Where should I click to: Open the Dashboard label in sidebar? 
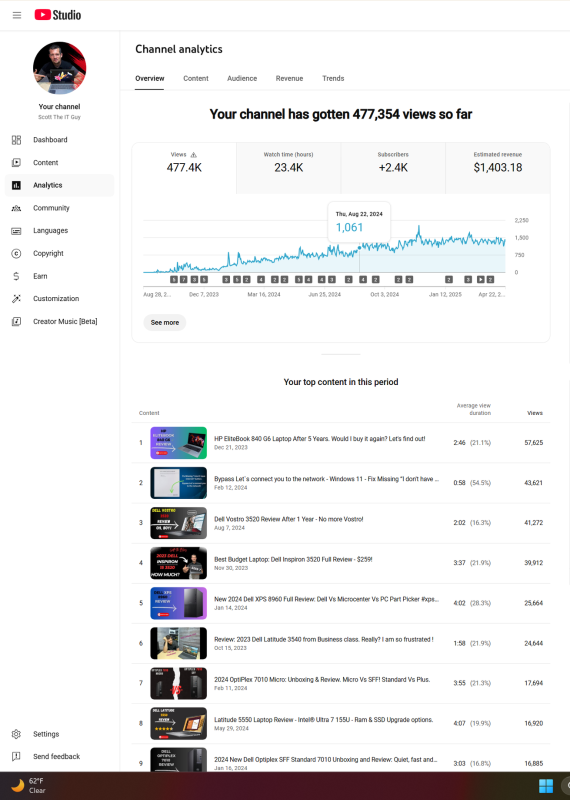(x=50, y=140)
